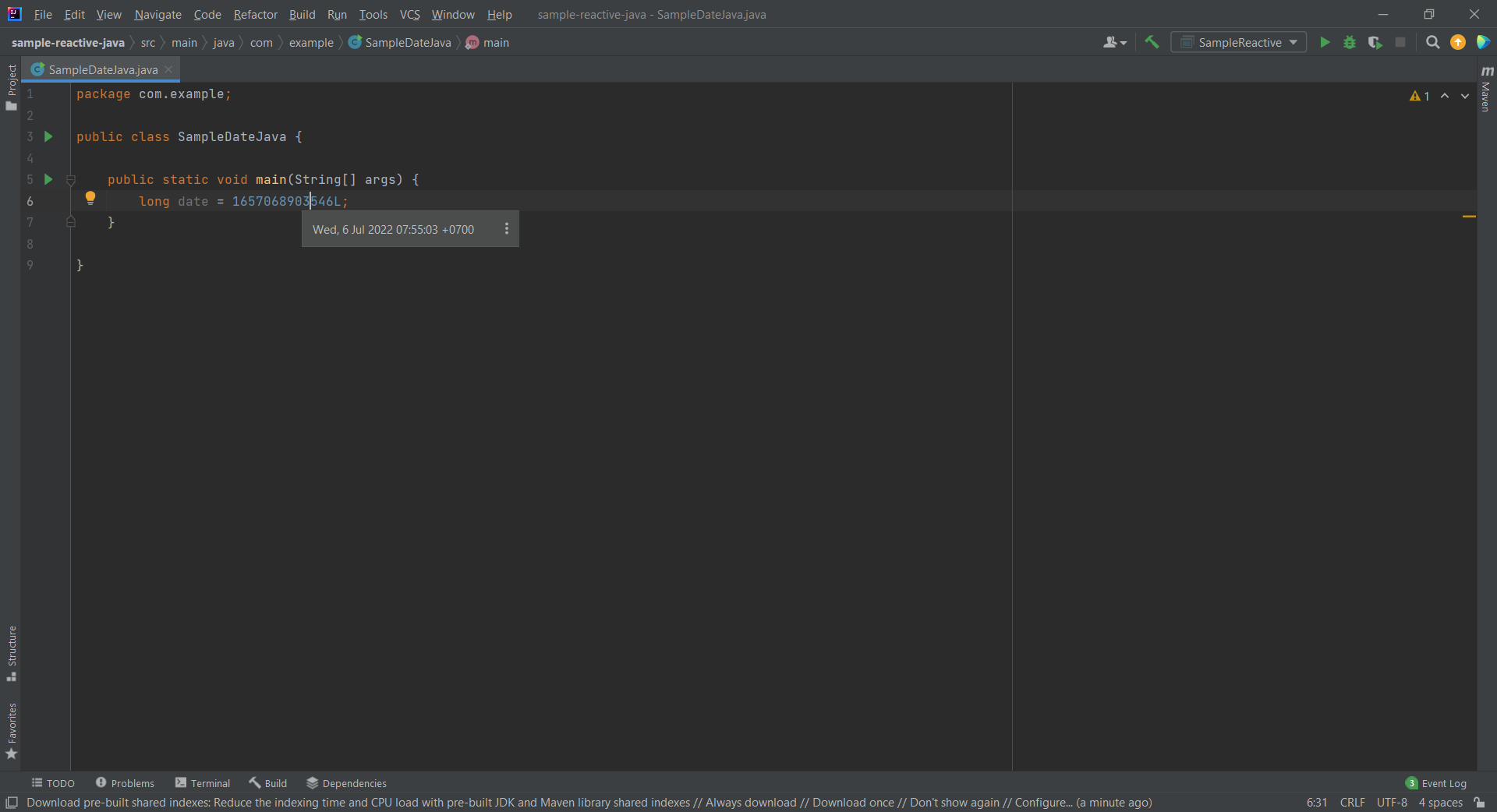Click the Stop square icon
This screenshot has height=812, width=1497.
[x=1400, y=42]
